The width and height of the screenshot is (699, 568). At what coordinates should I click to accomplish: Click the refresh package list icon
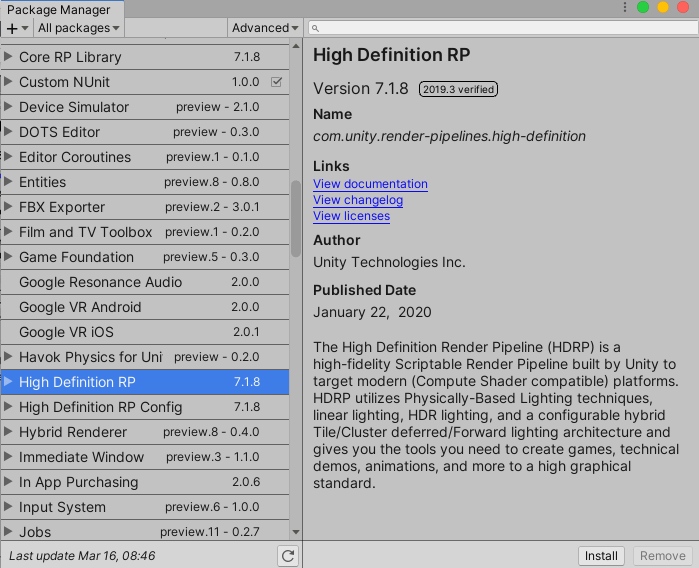[288, 556]
